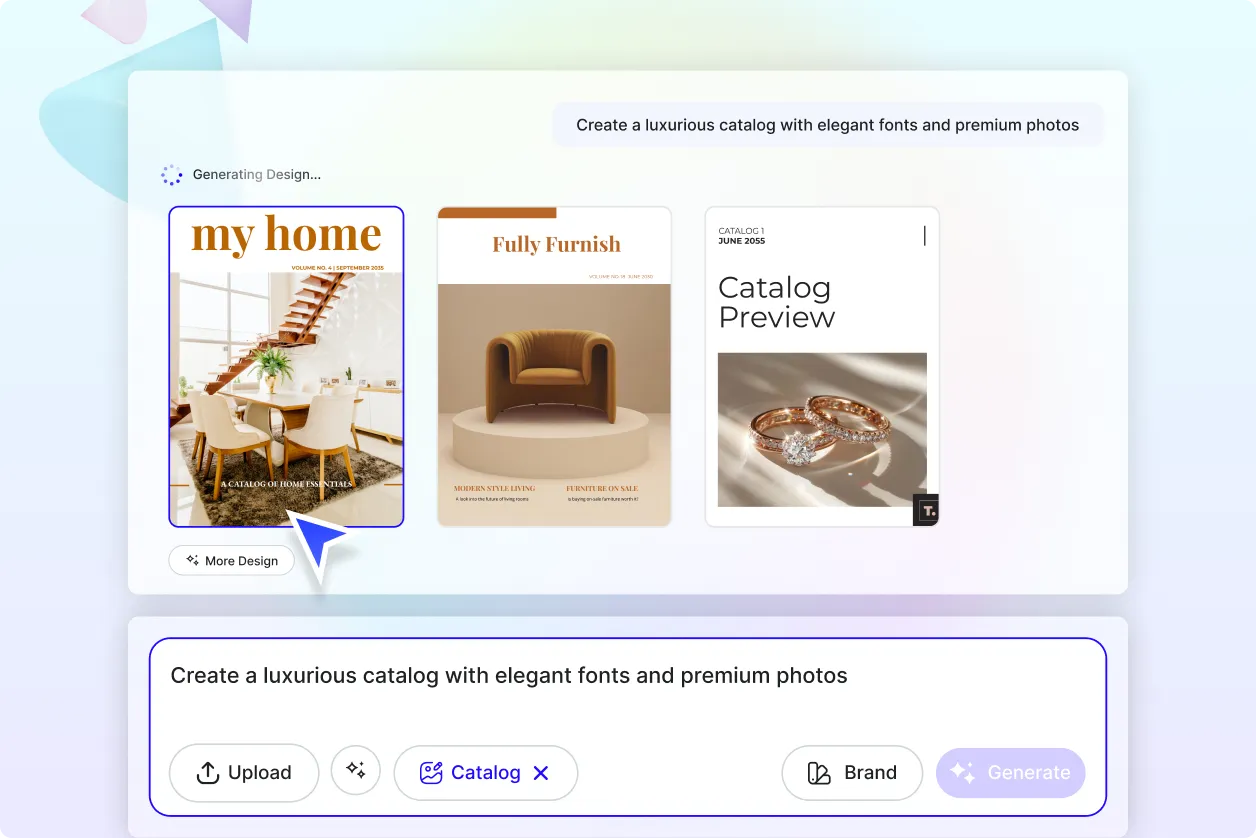Open the Brand button

click(x=852, y=772)
